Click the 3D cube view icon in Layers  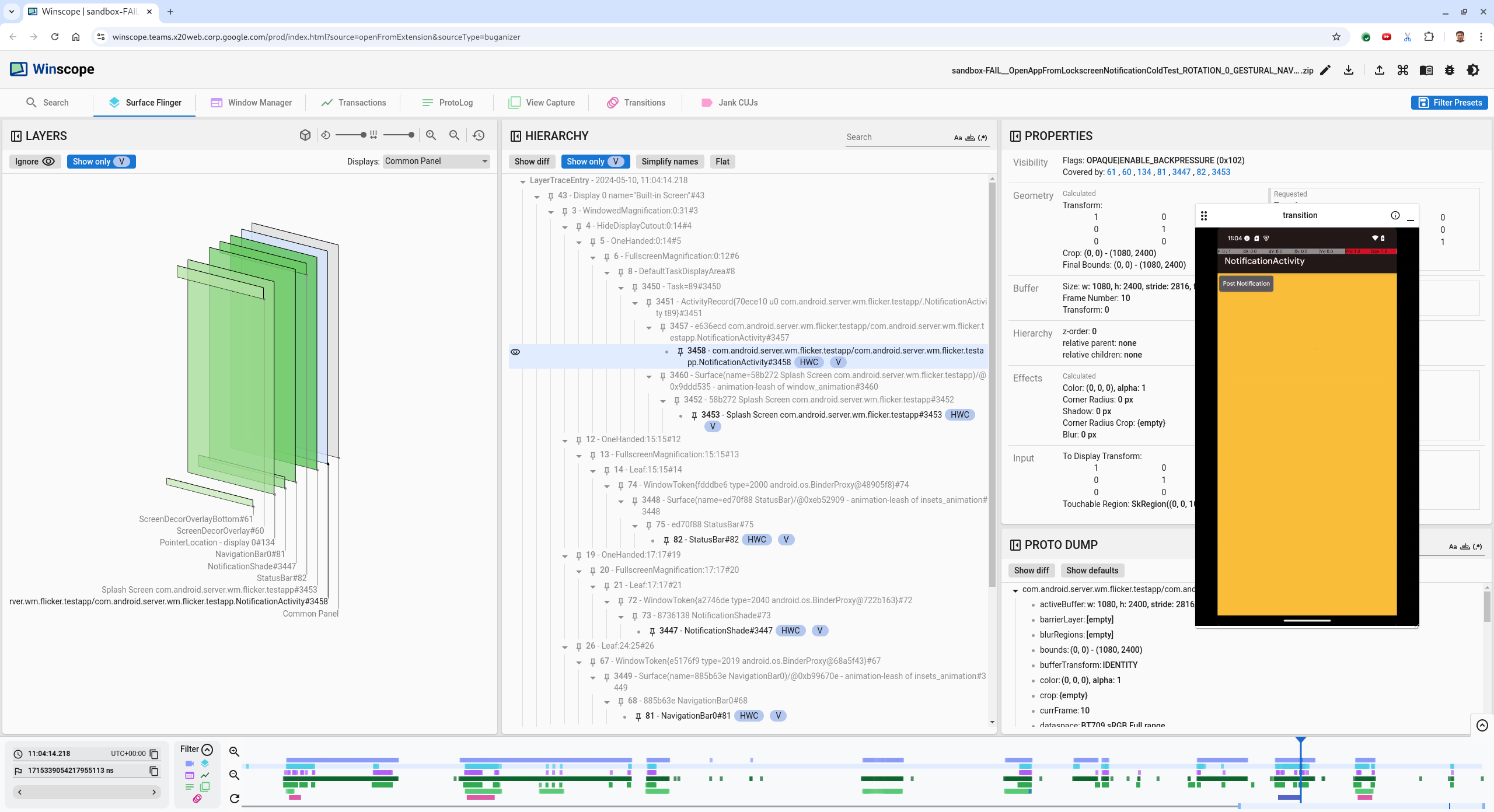click(x=305, y=135)
